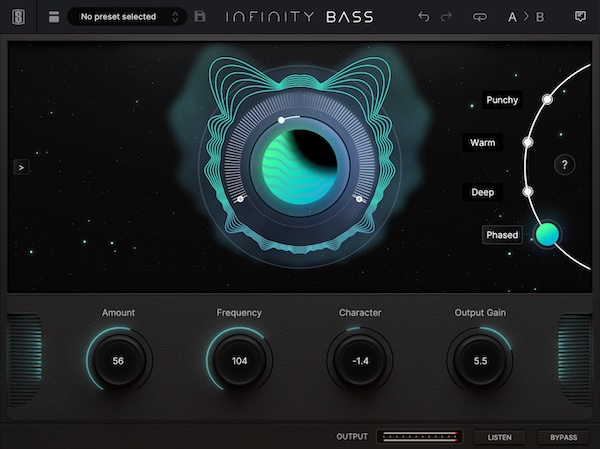Viewport: 600px width, 449px height.
Task: Click the output level meter
Action: (x=420, y=436)
